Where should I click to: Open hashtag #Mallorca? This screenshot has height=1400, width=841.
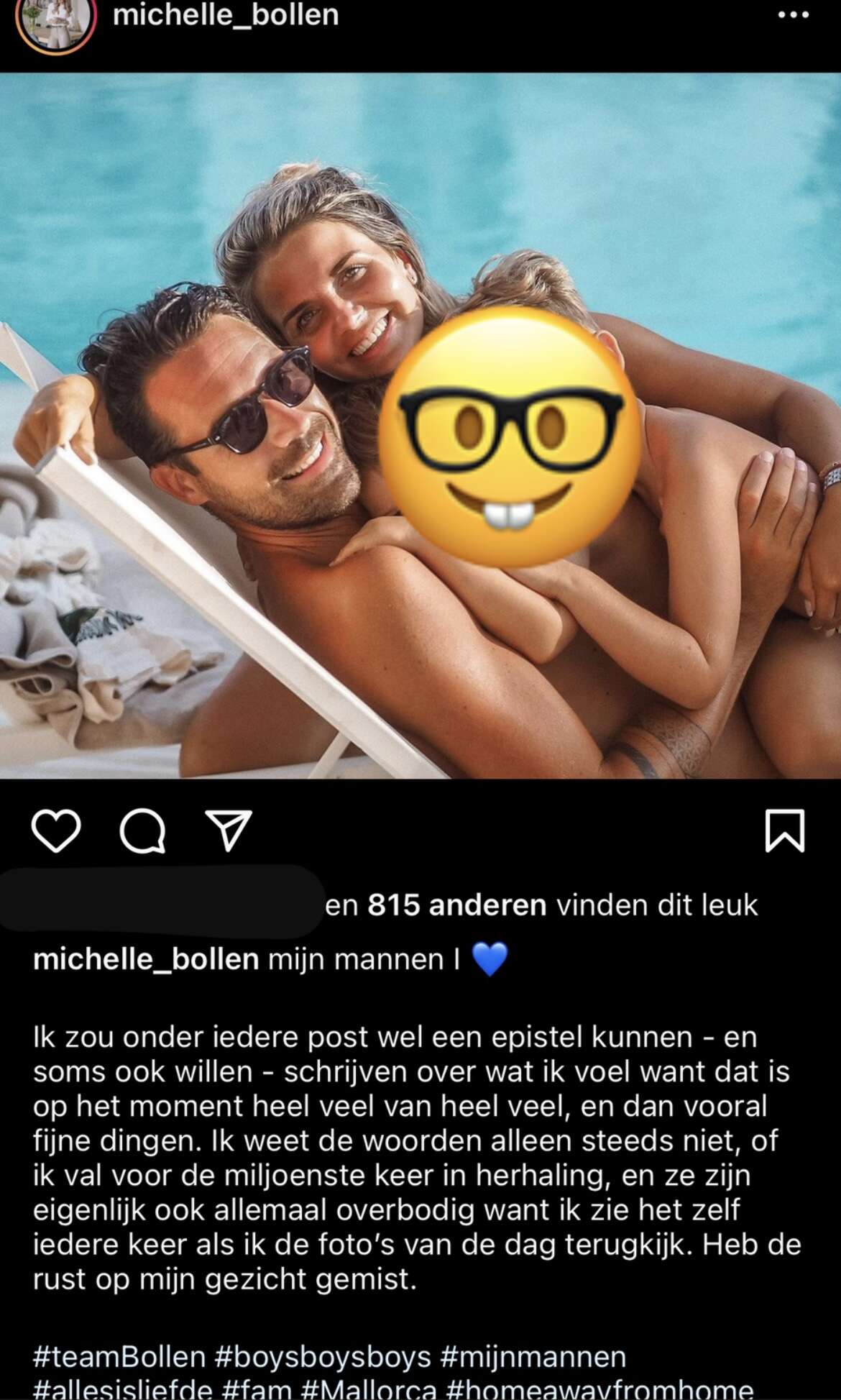(369, 1389)
